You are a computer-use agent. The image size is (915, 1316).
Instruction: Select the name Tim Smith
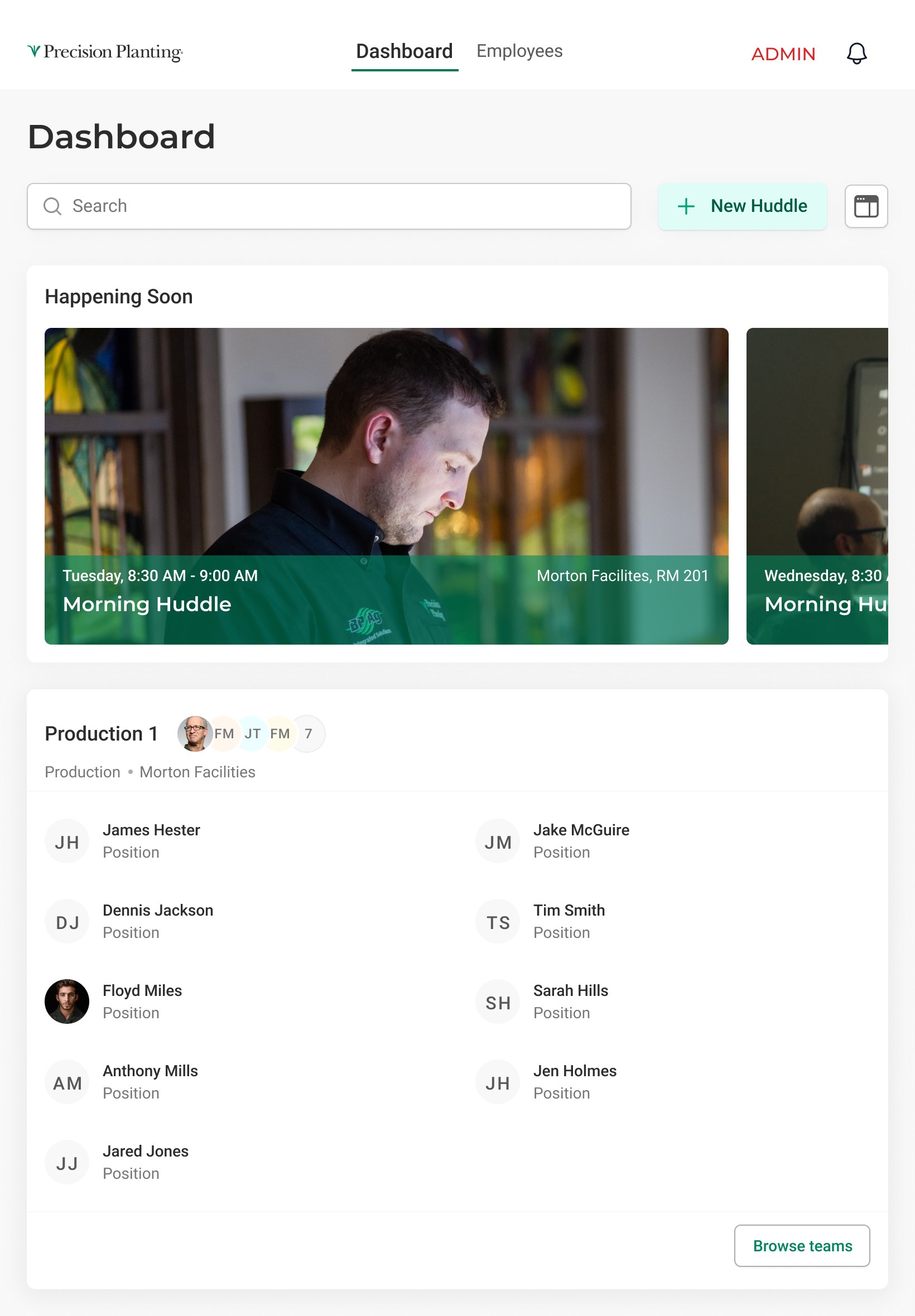[x=569, y=911]
